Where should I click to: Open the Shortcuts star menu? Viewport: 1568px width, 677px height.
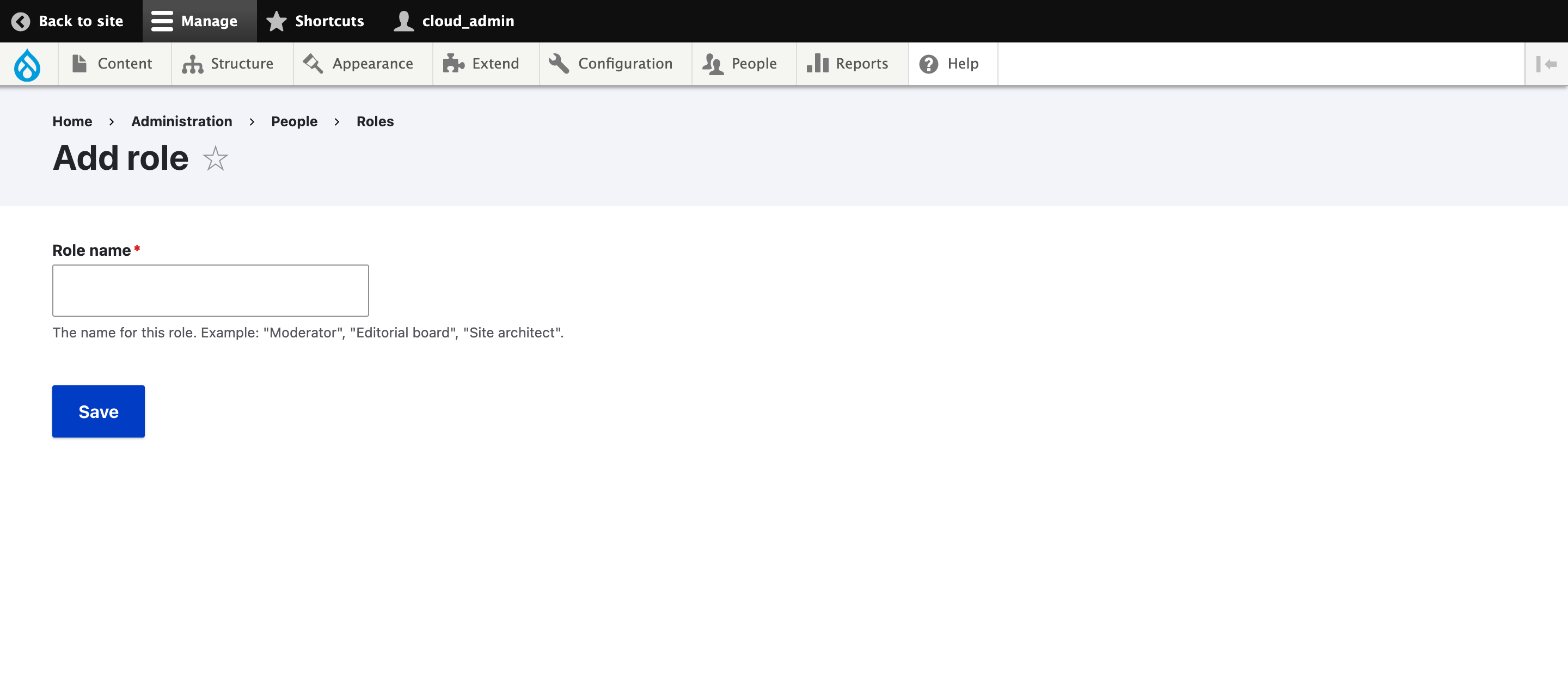tap(315, 21)
